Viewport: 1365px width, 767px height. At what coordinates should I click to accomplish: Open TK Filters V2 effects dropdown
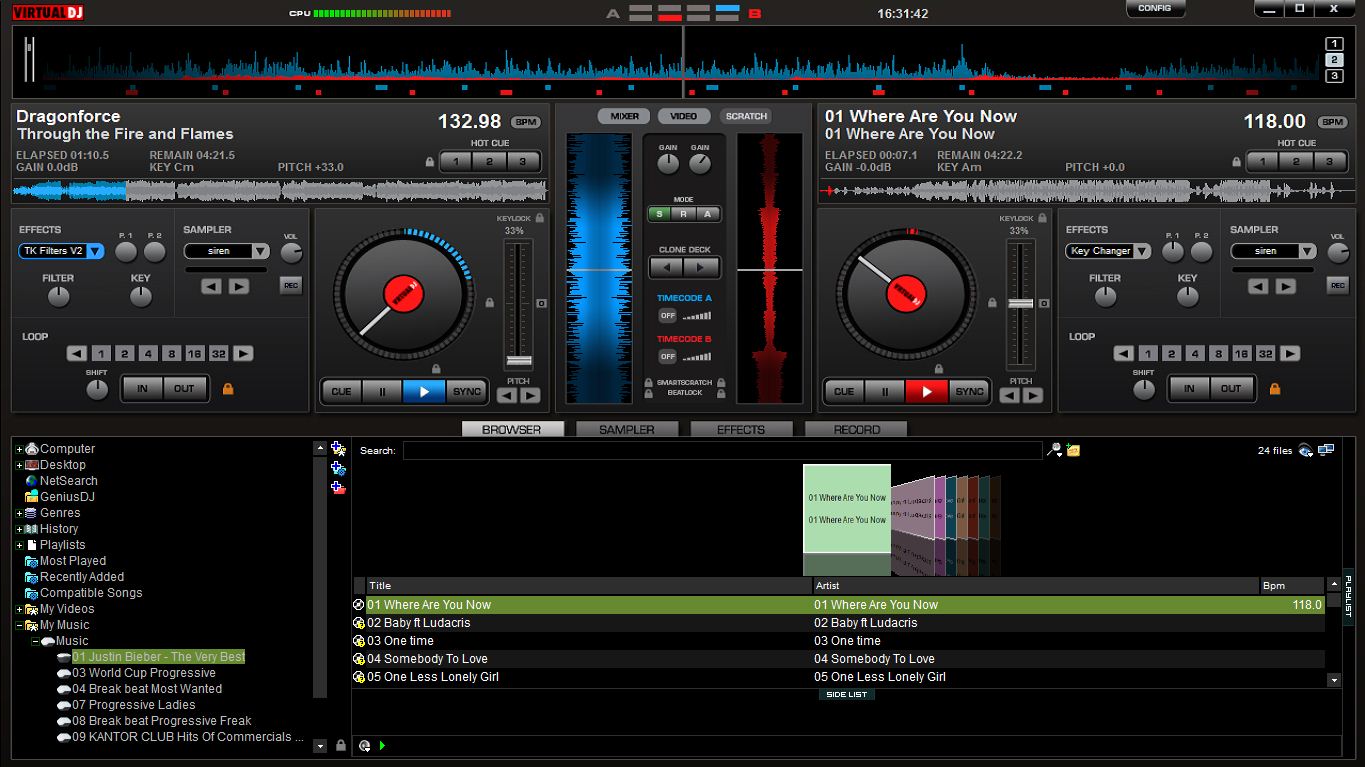click(95, 251)
